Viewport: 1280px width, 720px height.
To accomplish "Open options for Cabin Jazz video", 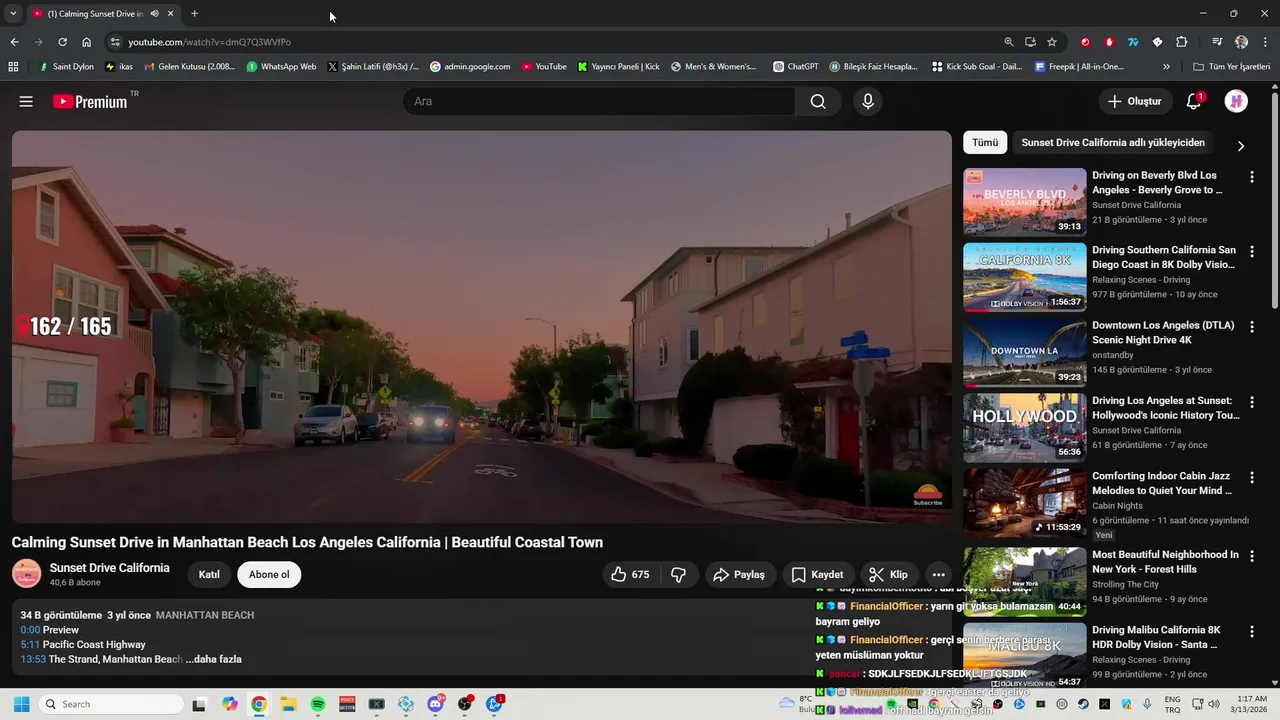I will (x=1251, y=478).
